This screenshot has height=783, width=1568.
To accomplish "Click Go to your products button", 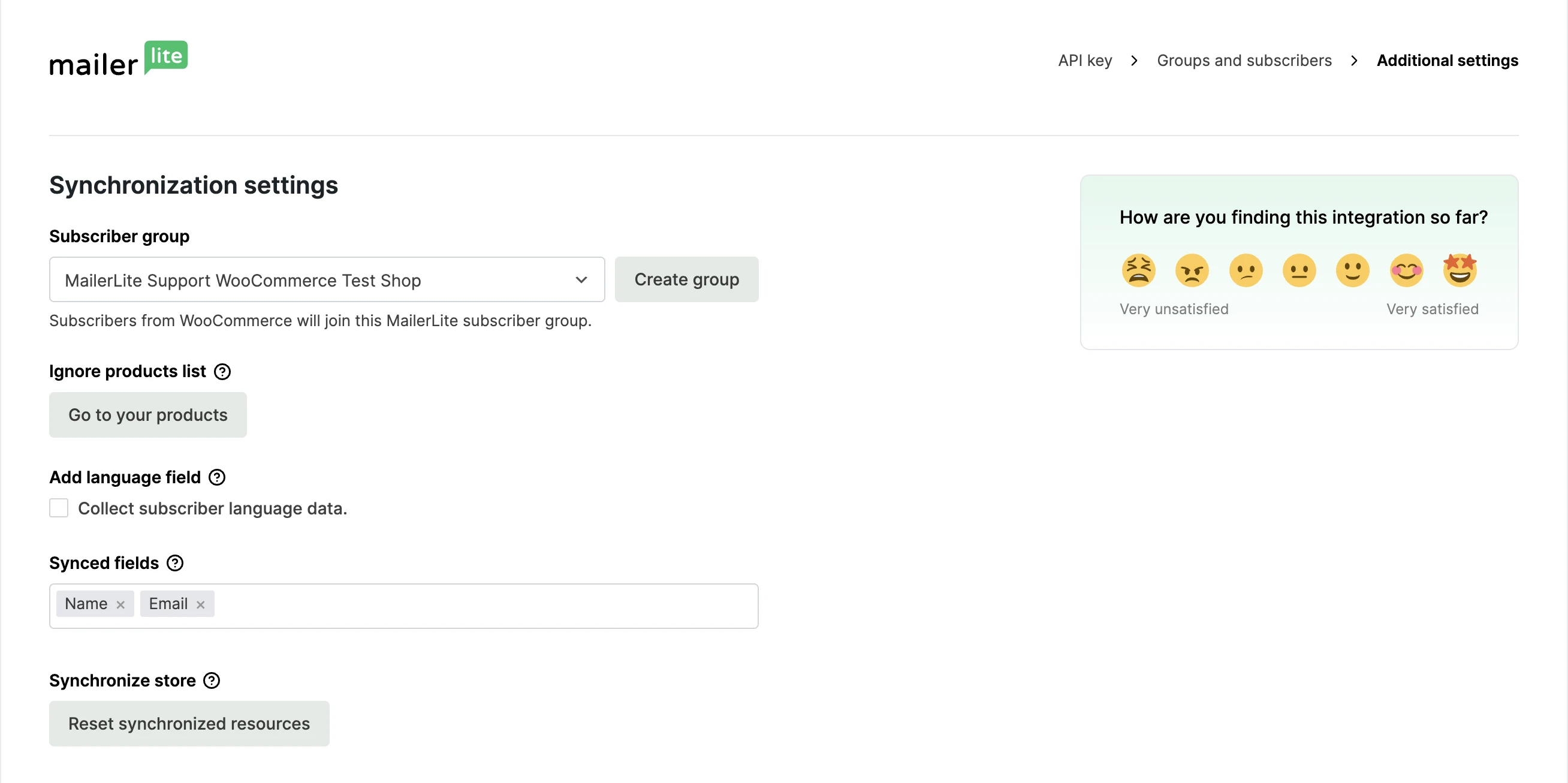I will tap(148, 415).
